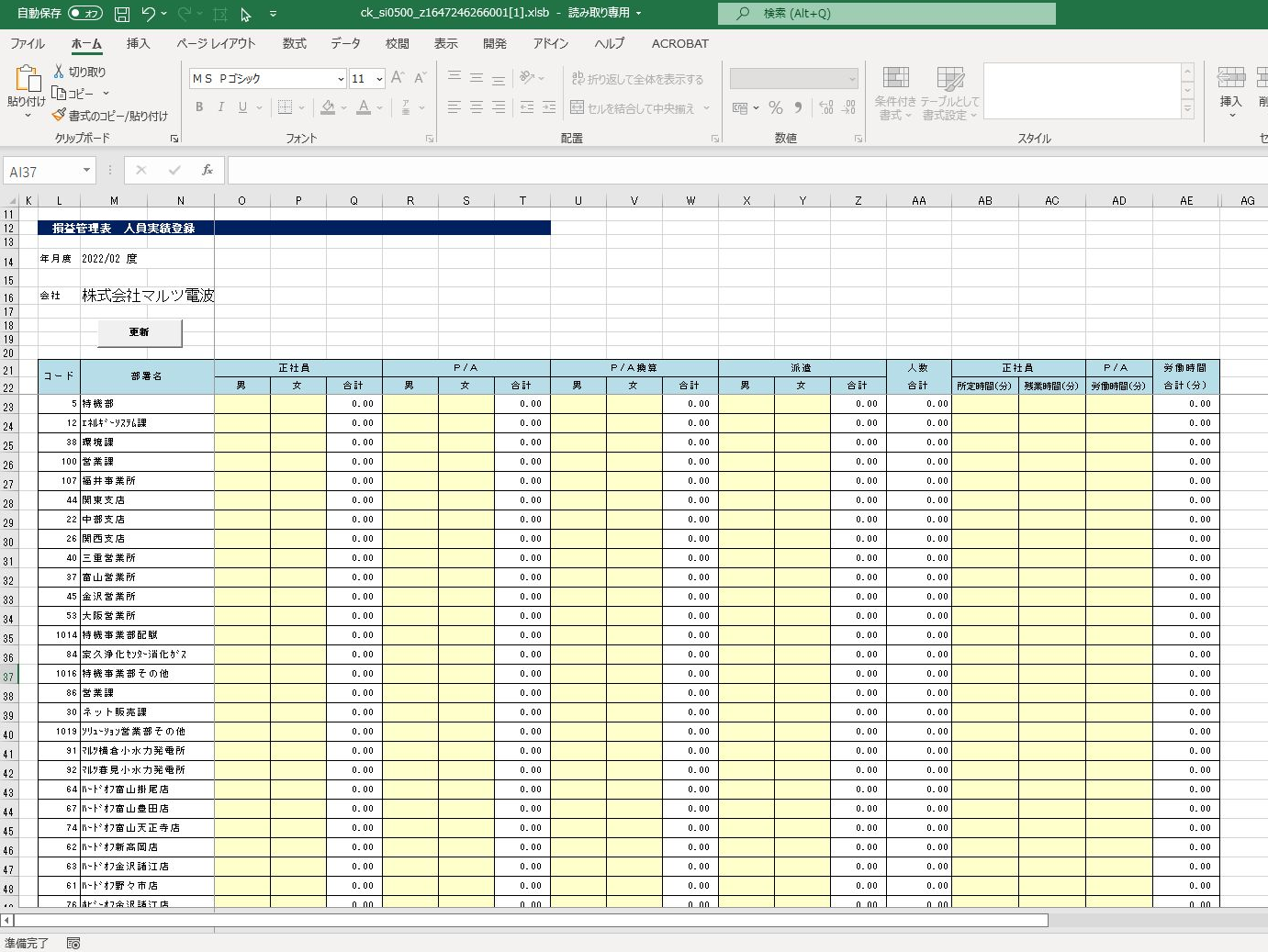Click the Orientation text angle icon
The image size is (1268, 952).
coord(527,78)
